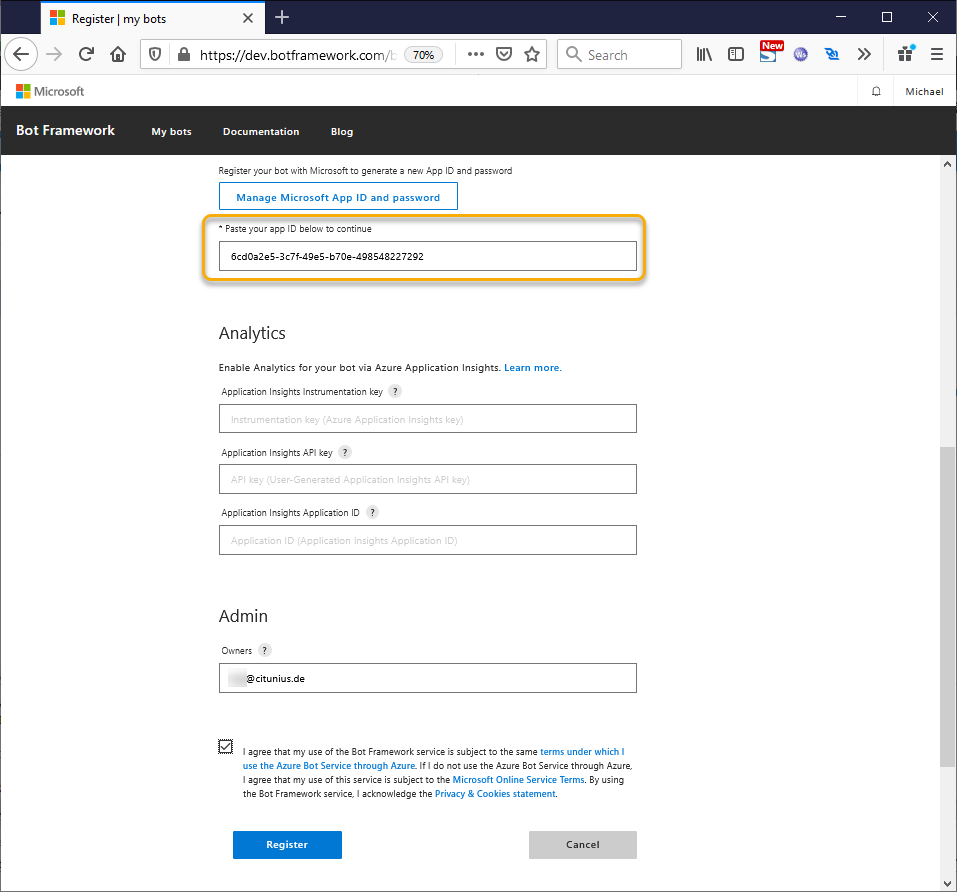This screenshot has height=892, width=957.
Task: Click Manage Microsoft App ID and password
Action: point(338,196)
